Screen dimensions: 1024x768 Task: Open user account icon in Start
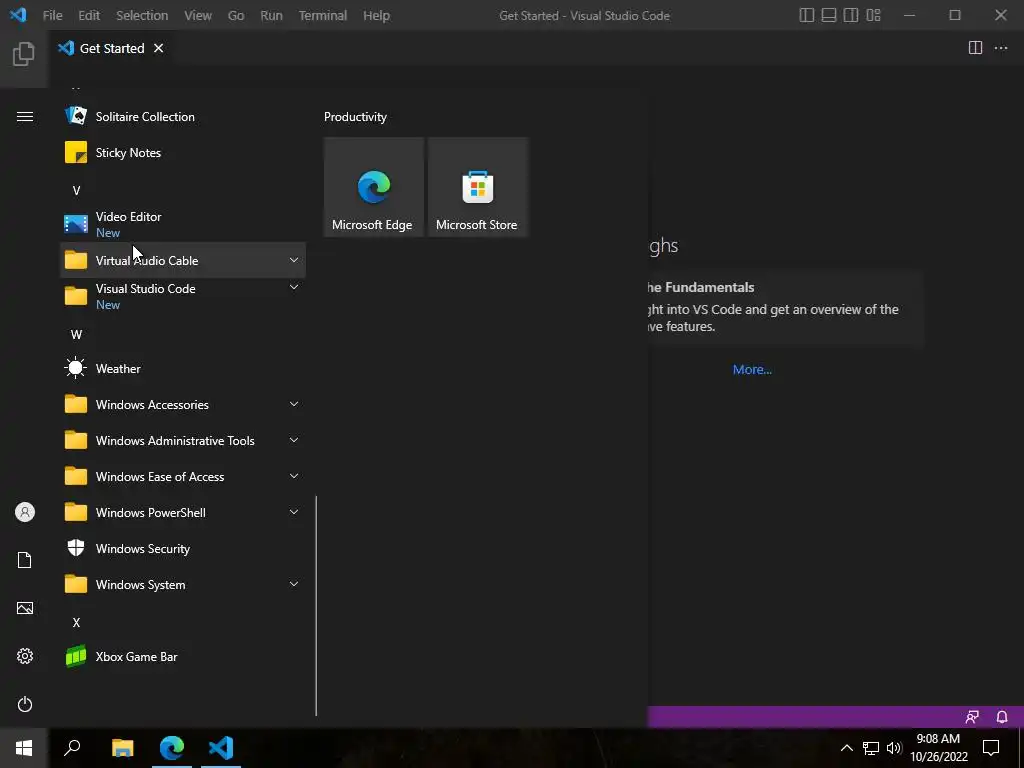(25, 512)
